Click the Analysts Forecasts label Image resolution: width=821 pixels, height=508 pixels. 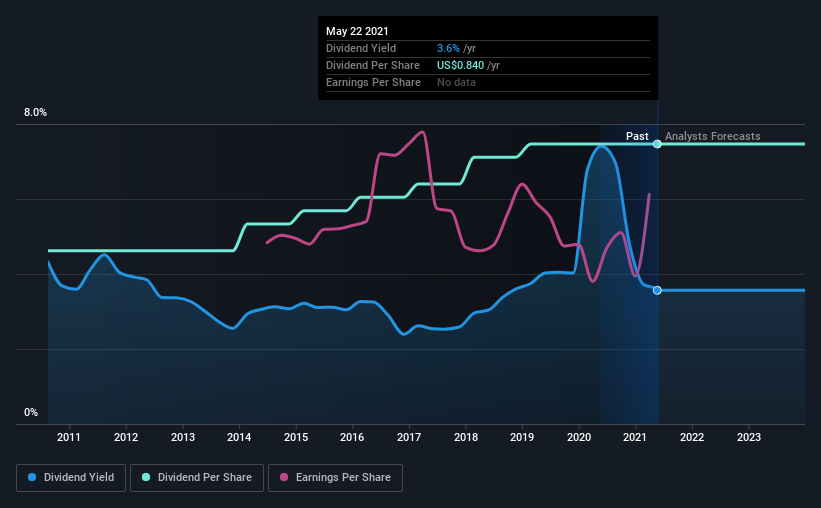tap(712, 136)
